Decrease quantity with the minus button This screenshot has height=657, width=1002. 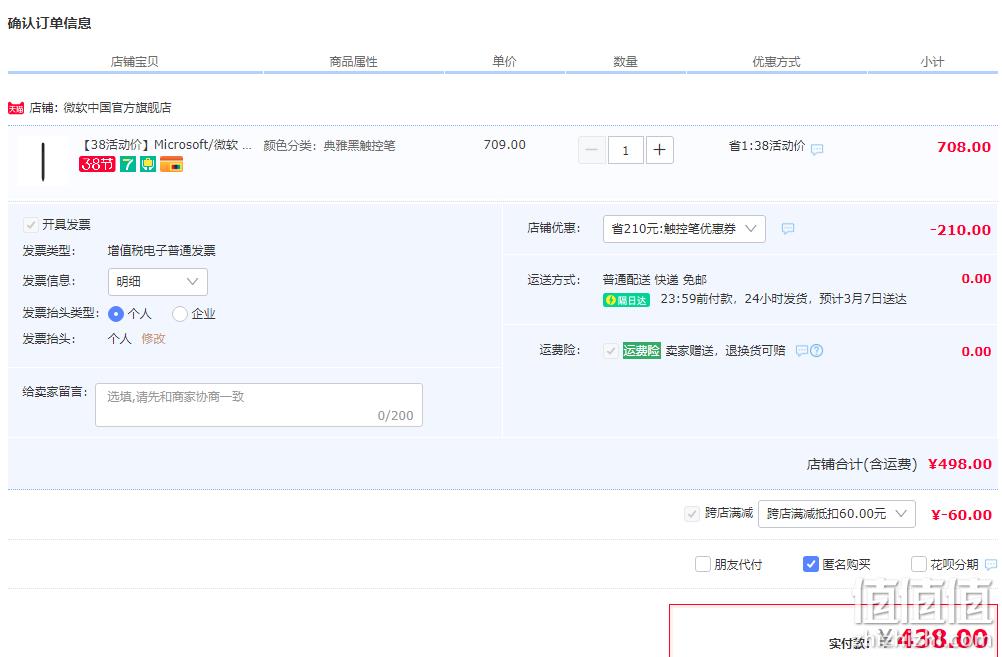tap(592, 150)
